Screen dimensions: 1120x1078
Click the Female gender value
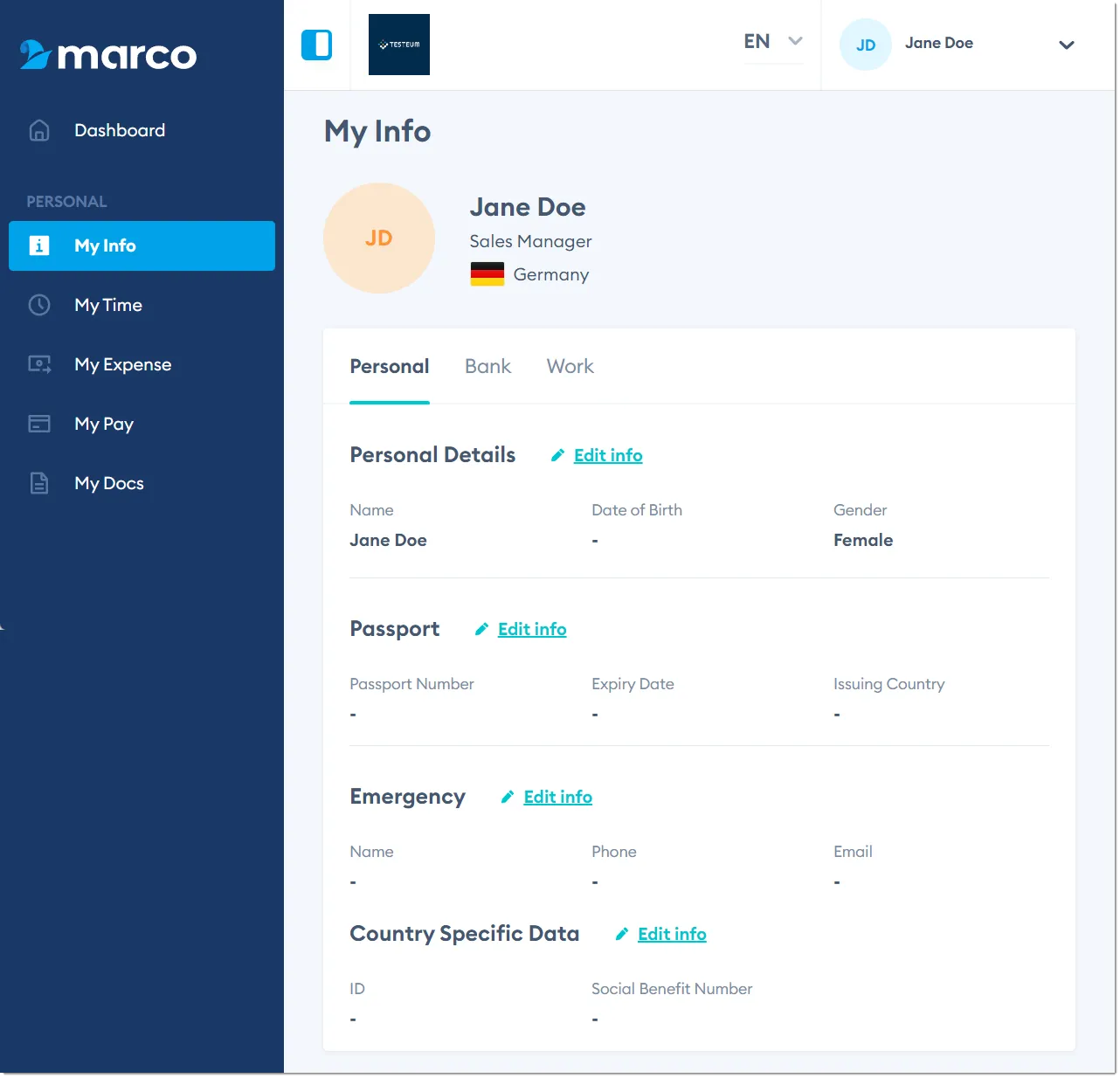(x=863, y=540)
